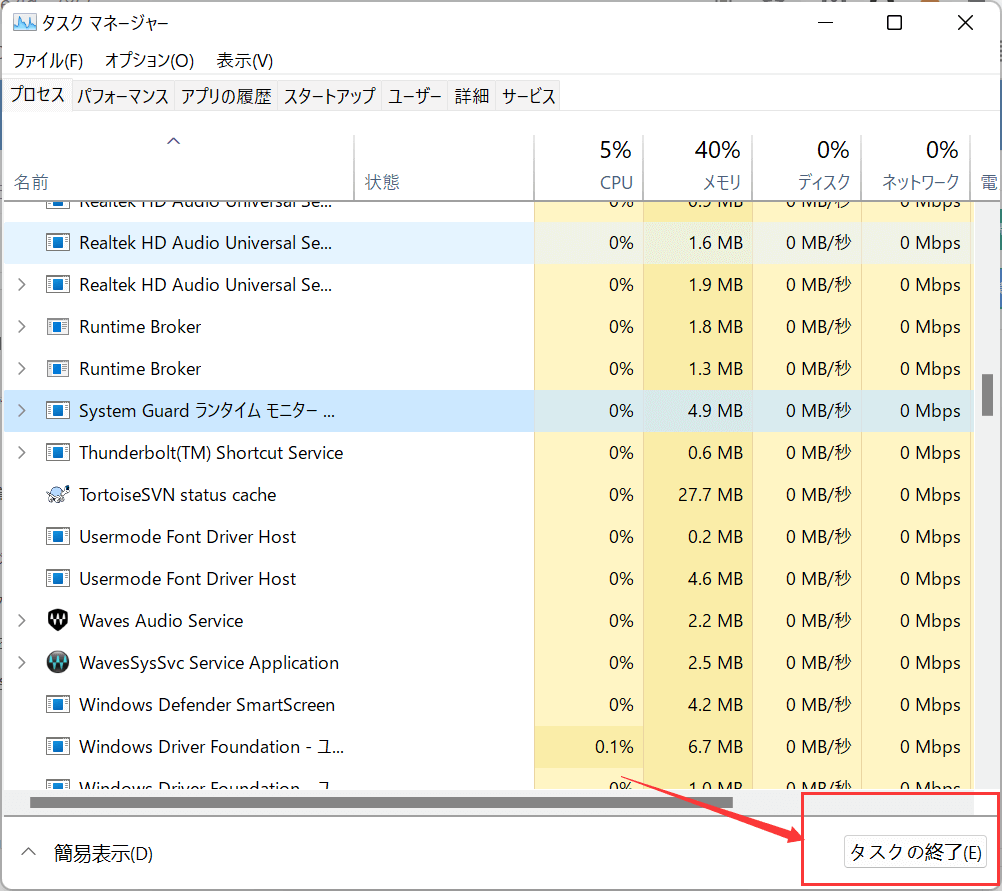Viewport: 1002px width, 891px height.
Task: Click the タスクの終了 button
Action: [x=914, y=851]
